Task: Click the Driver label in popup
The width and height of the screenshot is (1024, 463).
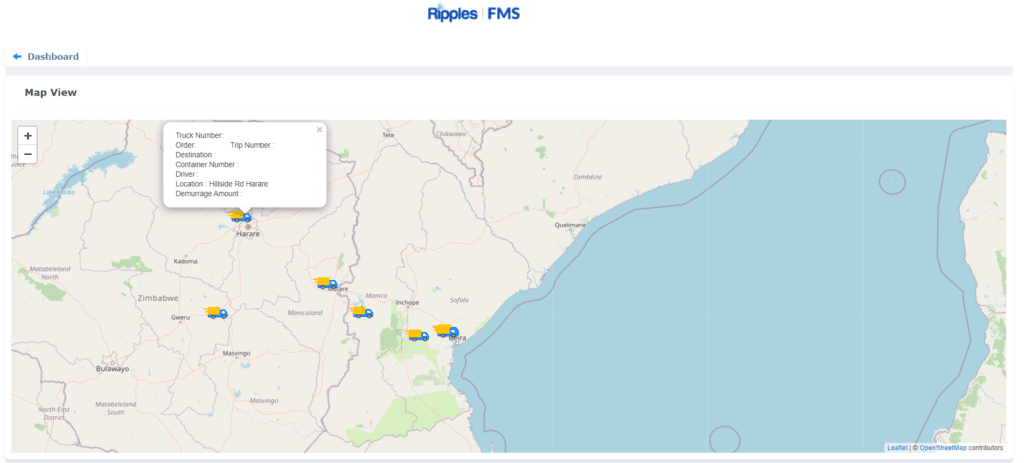Action: (x=187, y=174)
